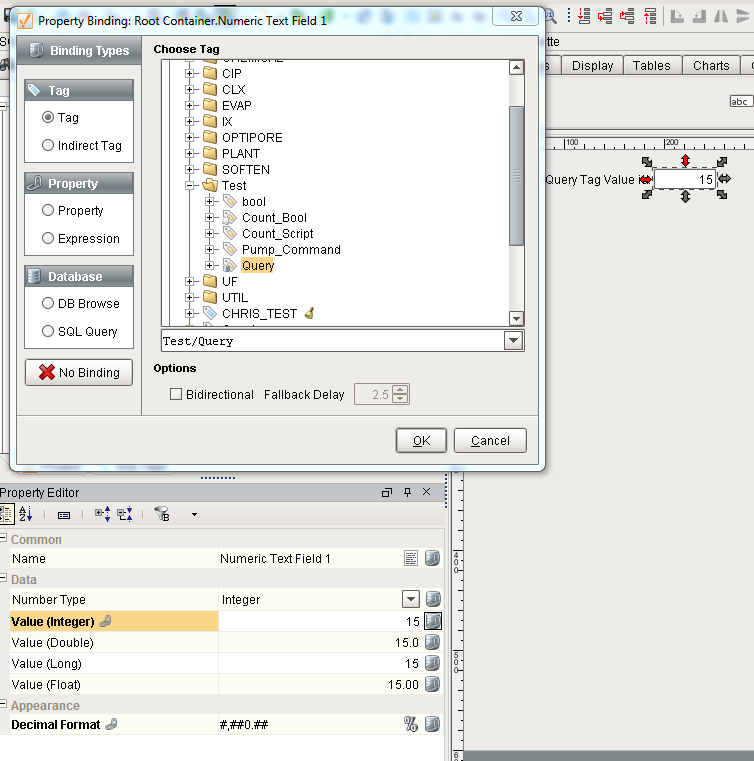The height and width of the screenshot is (761, 754).
Task: Select the OPTIPORE folder
Action: 252,137
